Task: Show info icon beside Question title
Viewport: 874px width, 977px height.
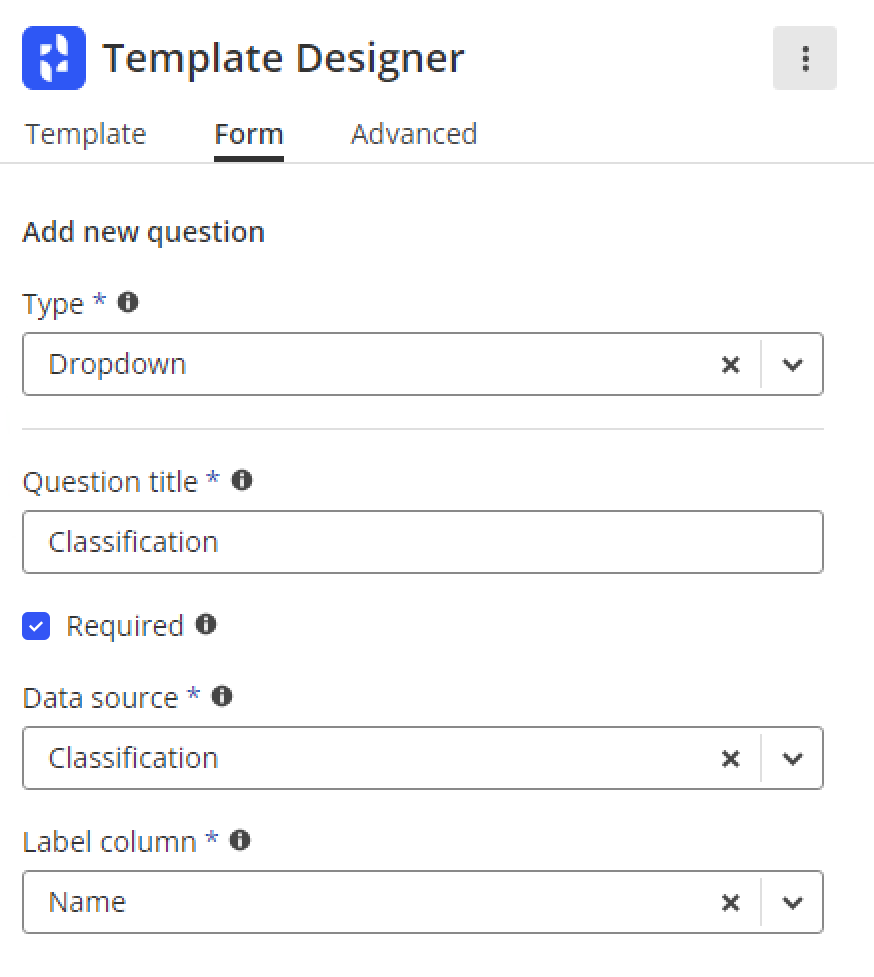Action: pos(242,480)
